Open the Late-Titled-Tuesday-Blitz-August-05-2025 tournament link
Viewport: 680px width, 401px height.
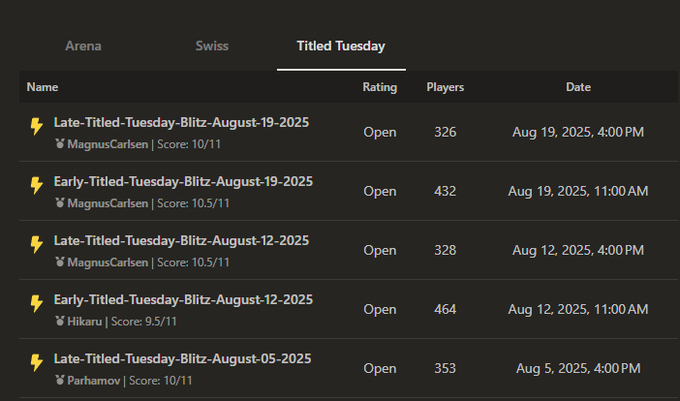tap(182, 358)
